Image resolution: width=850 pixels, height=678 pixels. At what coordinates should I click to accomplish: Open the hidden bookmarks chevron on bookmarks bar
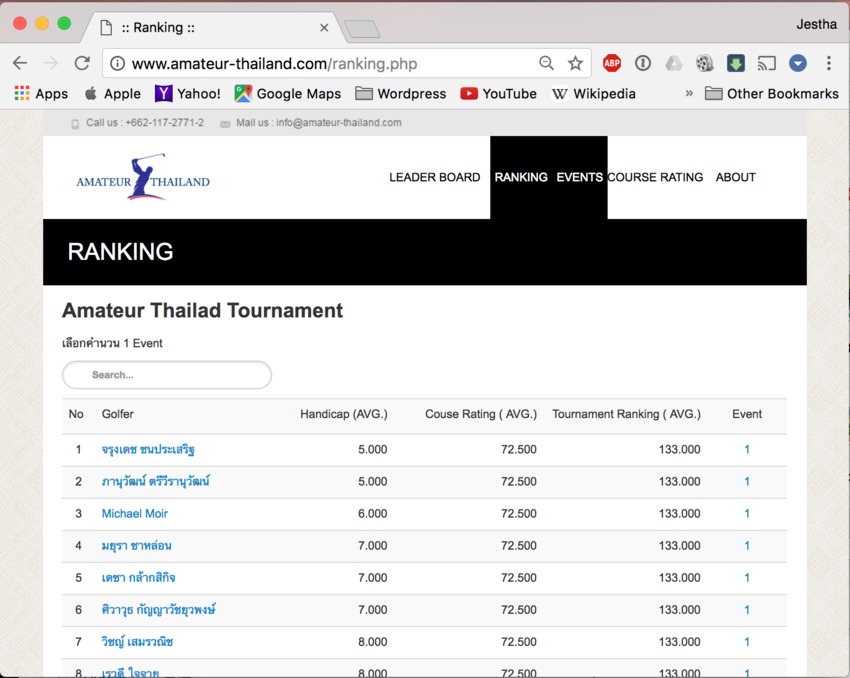click(689, 93)
